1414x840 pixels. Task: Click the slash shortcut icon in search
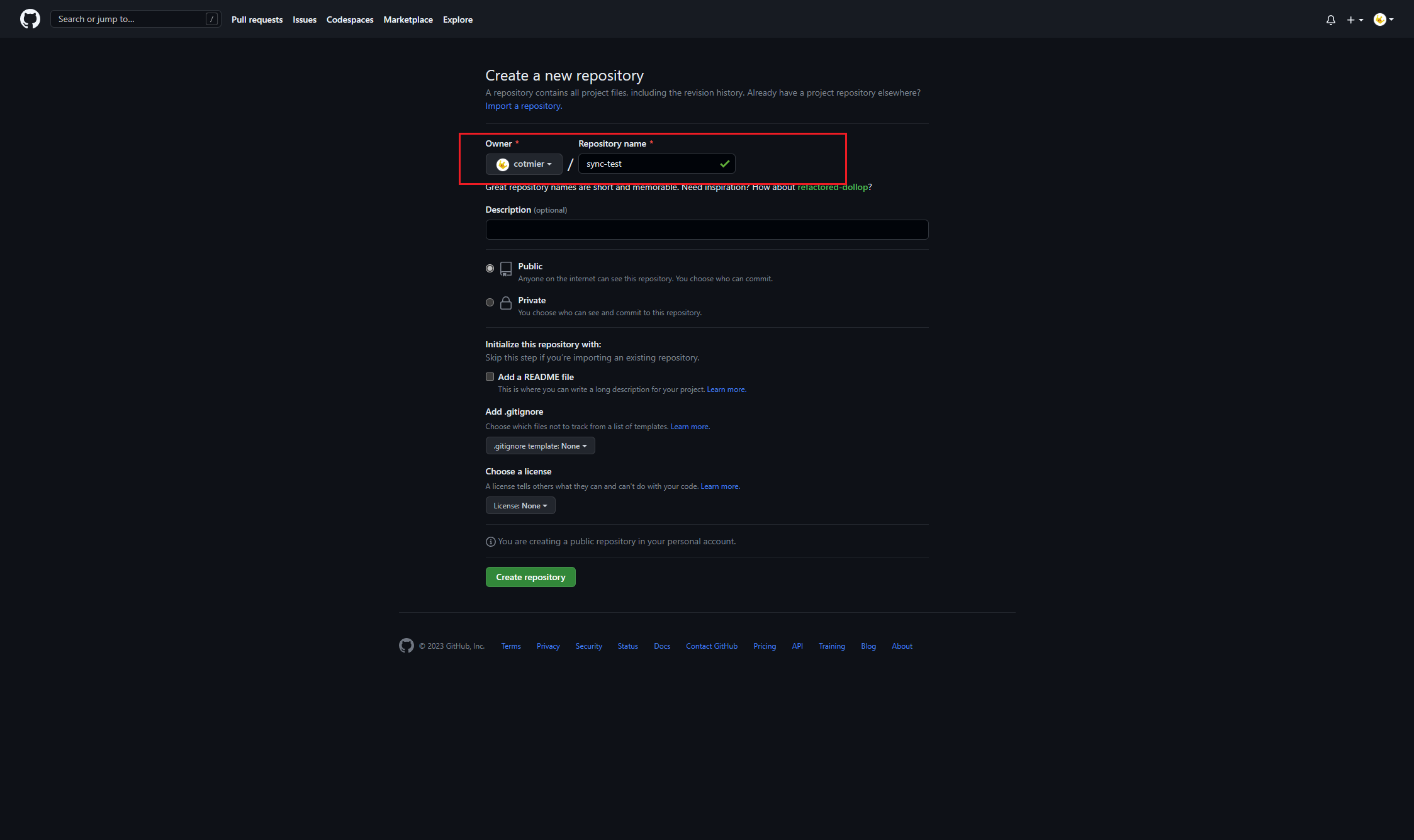(x=211, y=19)
